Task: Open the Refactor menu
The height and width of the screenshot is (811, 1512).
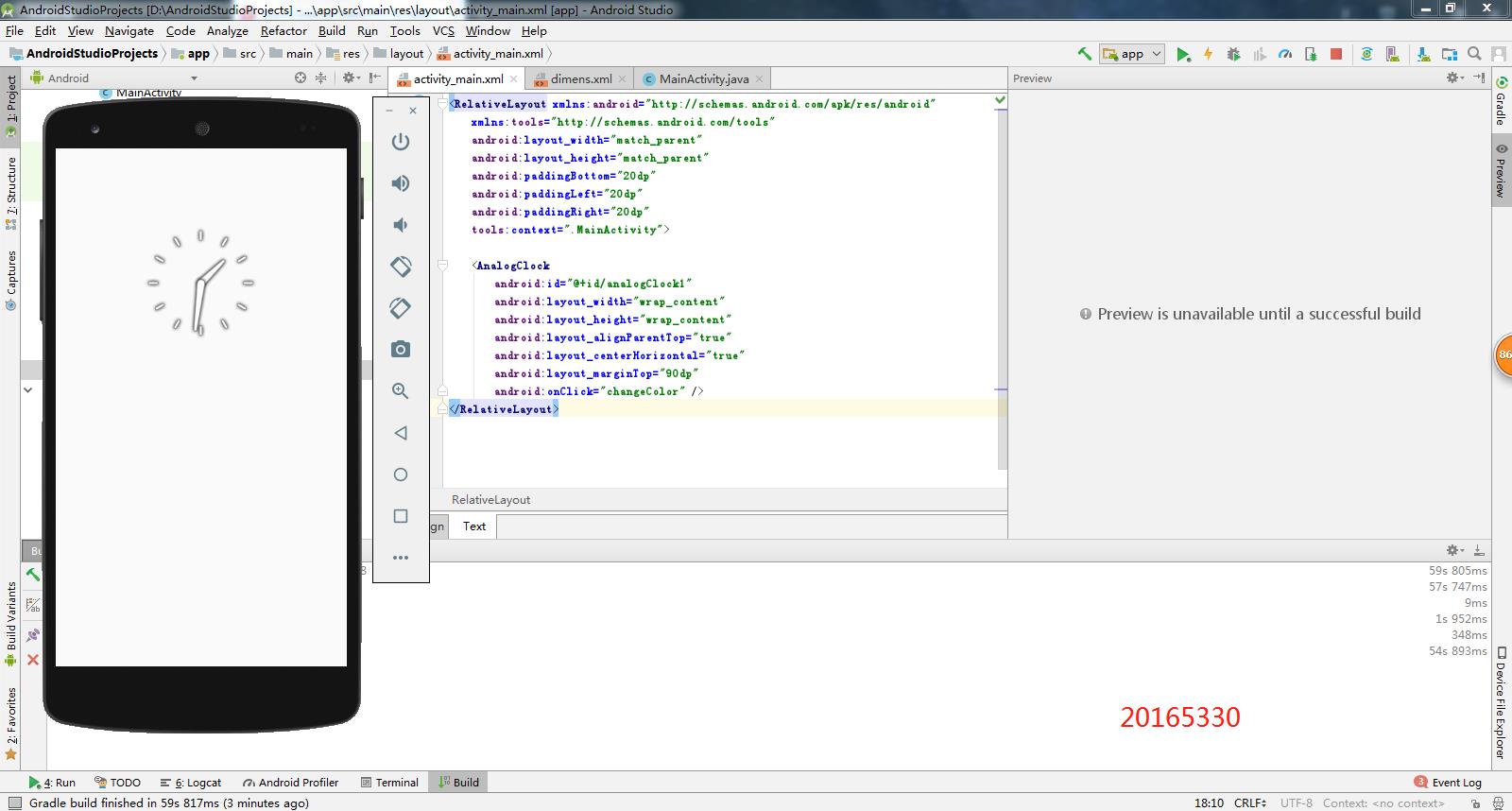Action: [x=283, y=30]
